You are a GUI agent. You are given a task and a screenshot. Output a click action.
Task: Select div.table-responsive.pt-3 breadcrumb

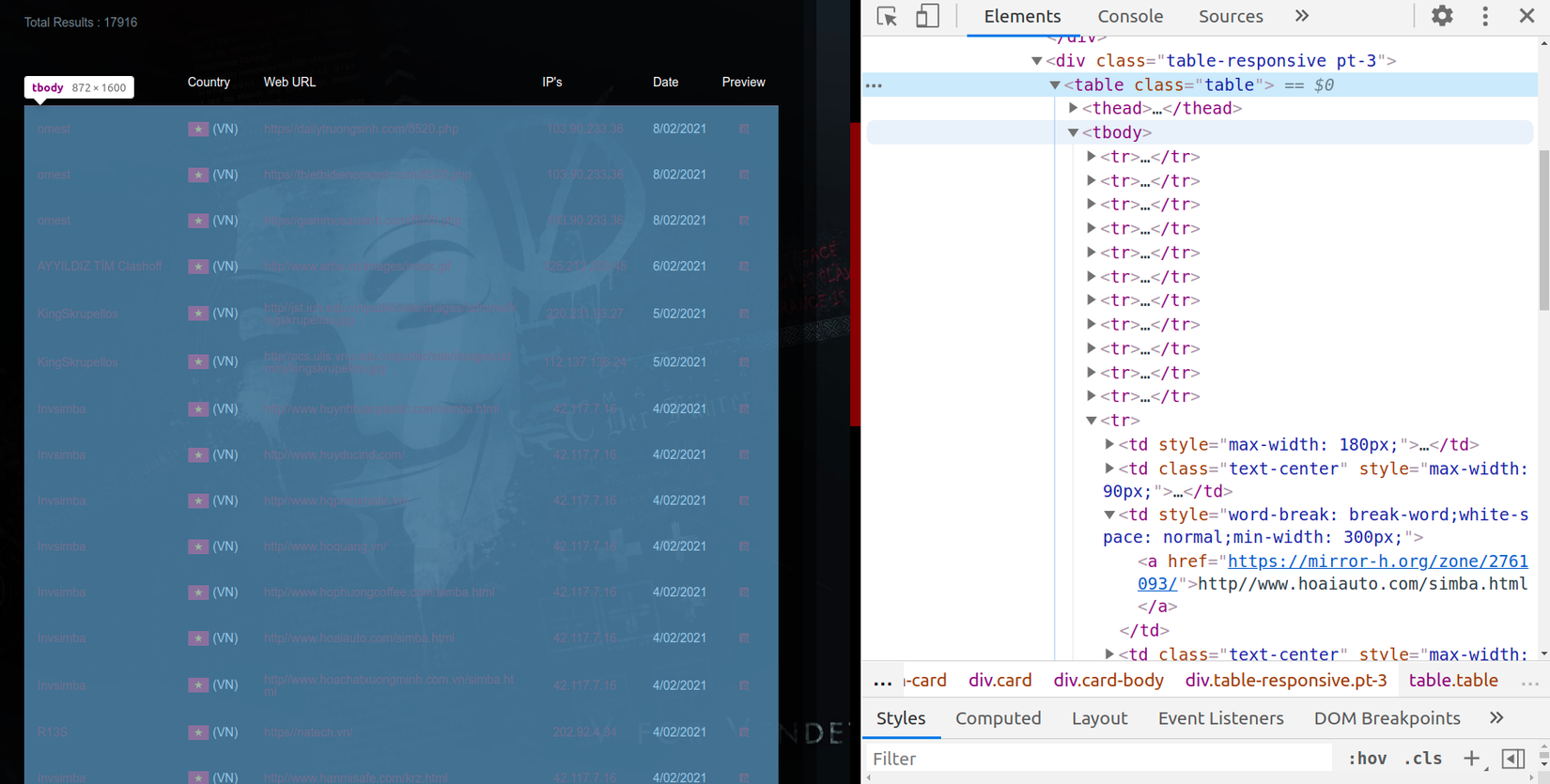pos(1286,681)
